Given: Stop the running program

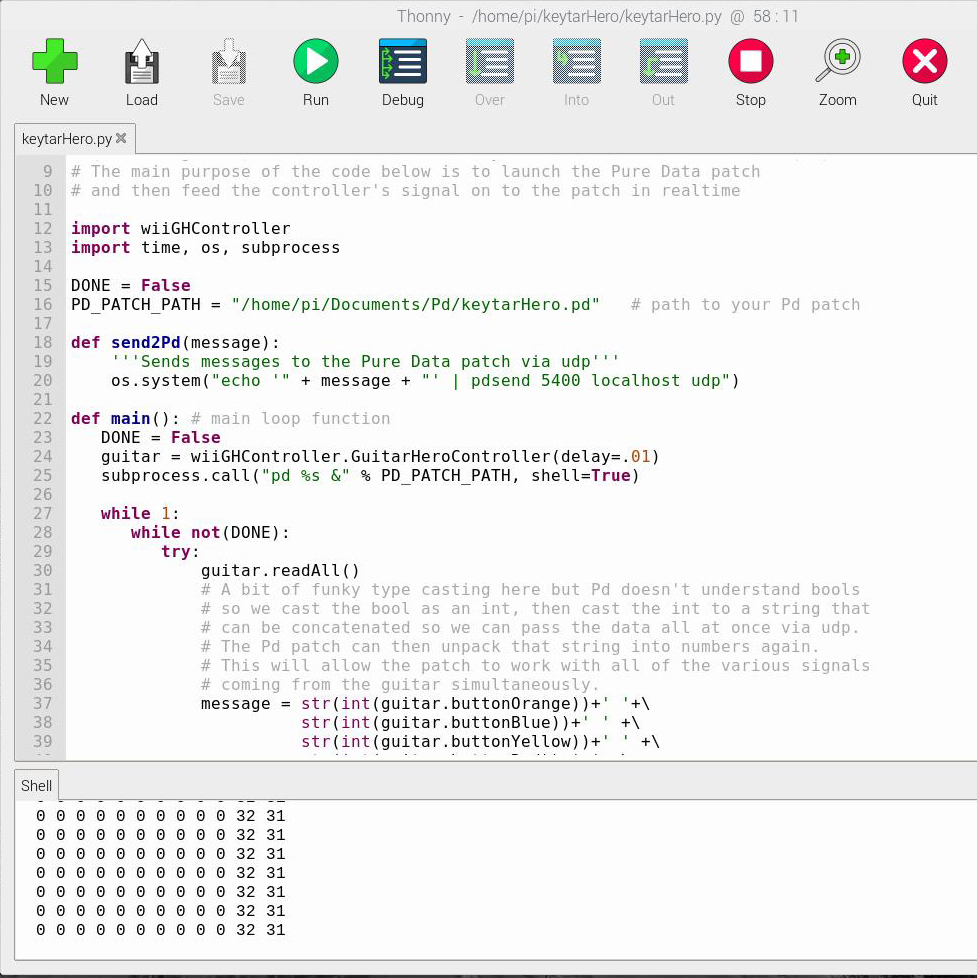Looking at the screenshot, I should (x=751, y=61).
